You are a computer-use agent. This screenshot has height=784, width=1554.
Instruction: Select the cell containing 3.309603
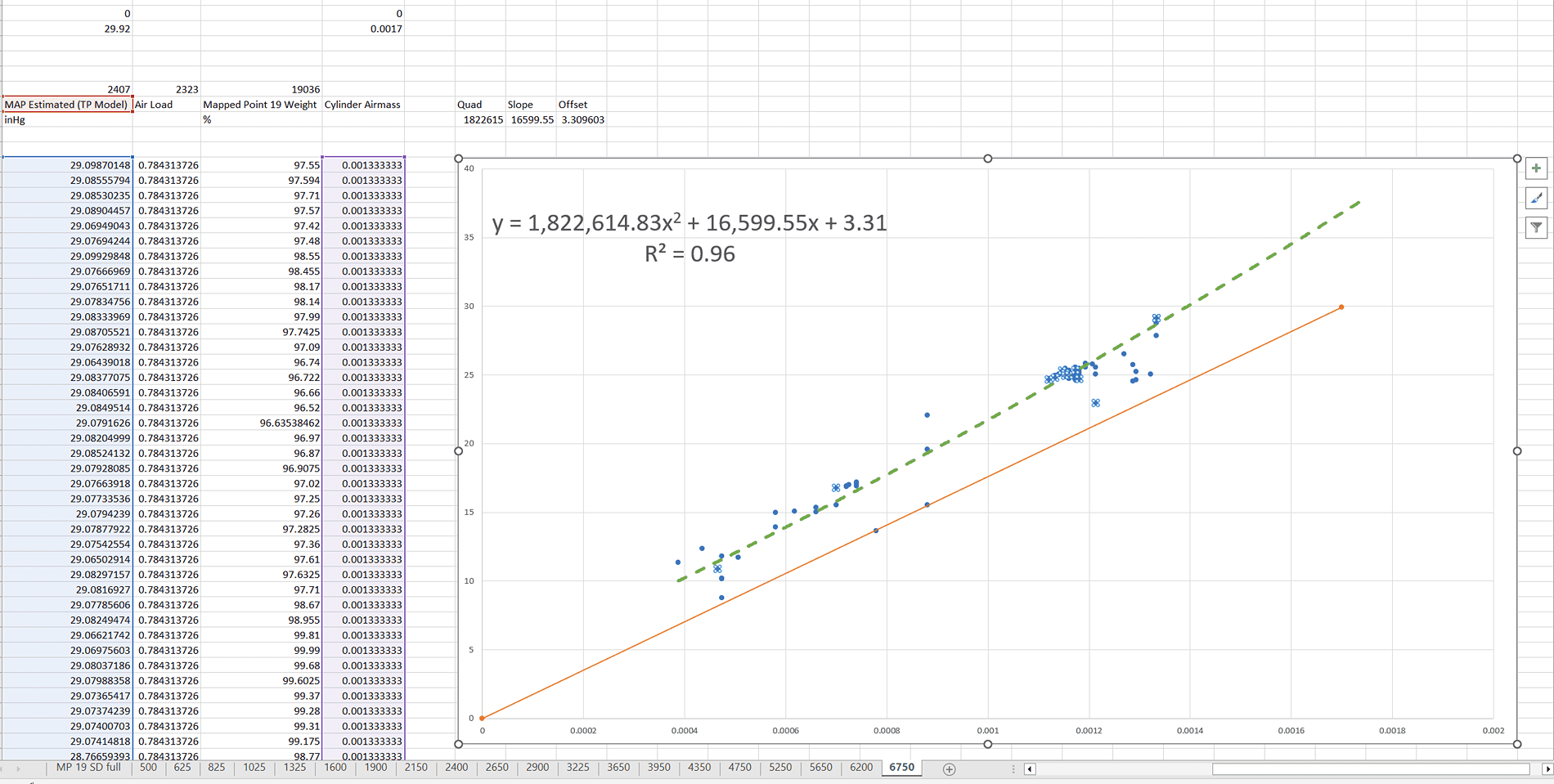tap(582, 120)
